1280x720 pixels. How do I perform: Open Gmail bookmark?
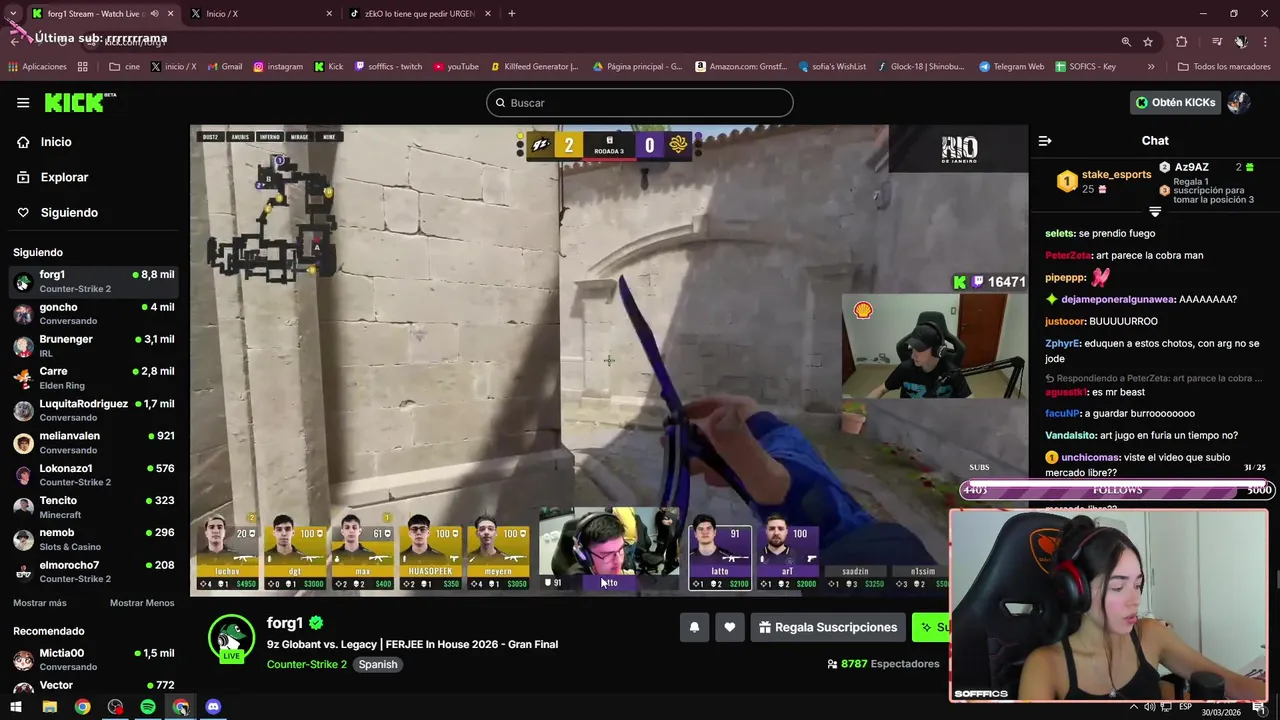(224, 67)
